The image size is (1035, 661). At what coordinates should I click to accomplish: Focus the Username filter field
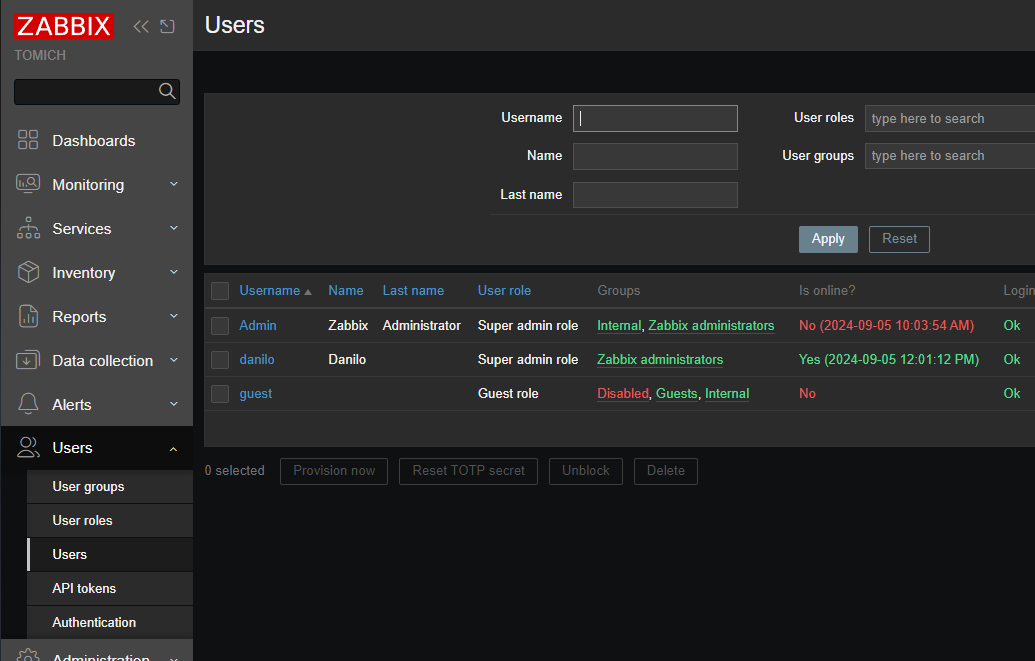[655, 118]
